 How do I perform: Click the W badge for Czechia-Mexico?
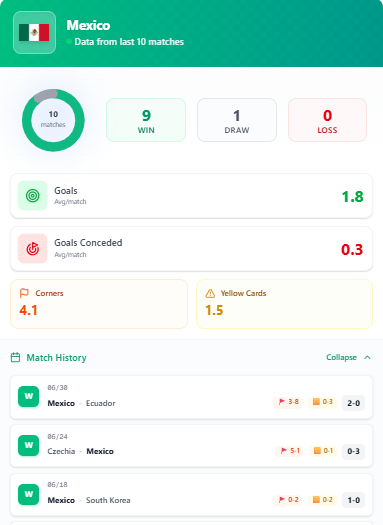(28, 445)
